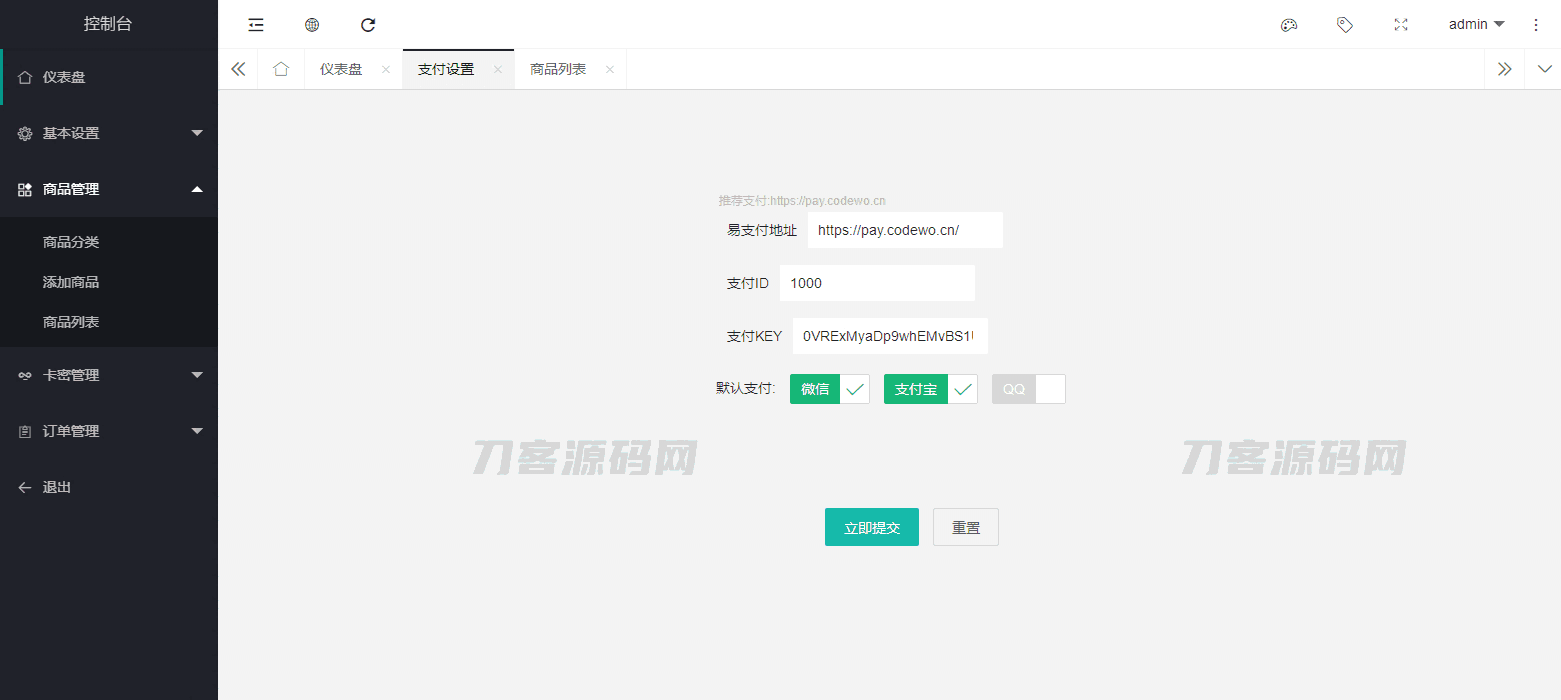Expand the 订单管理 menu arrow
The image size is (1561, 700).
click(197, 431)
